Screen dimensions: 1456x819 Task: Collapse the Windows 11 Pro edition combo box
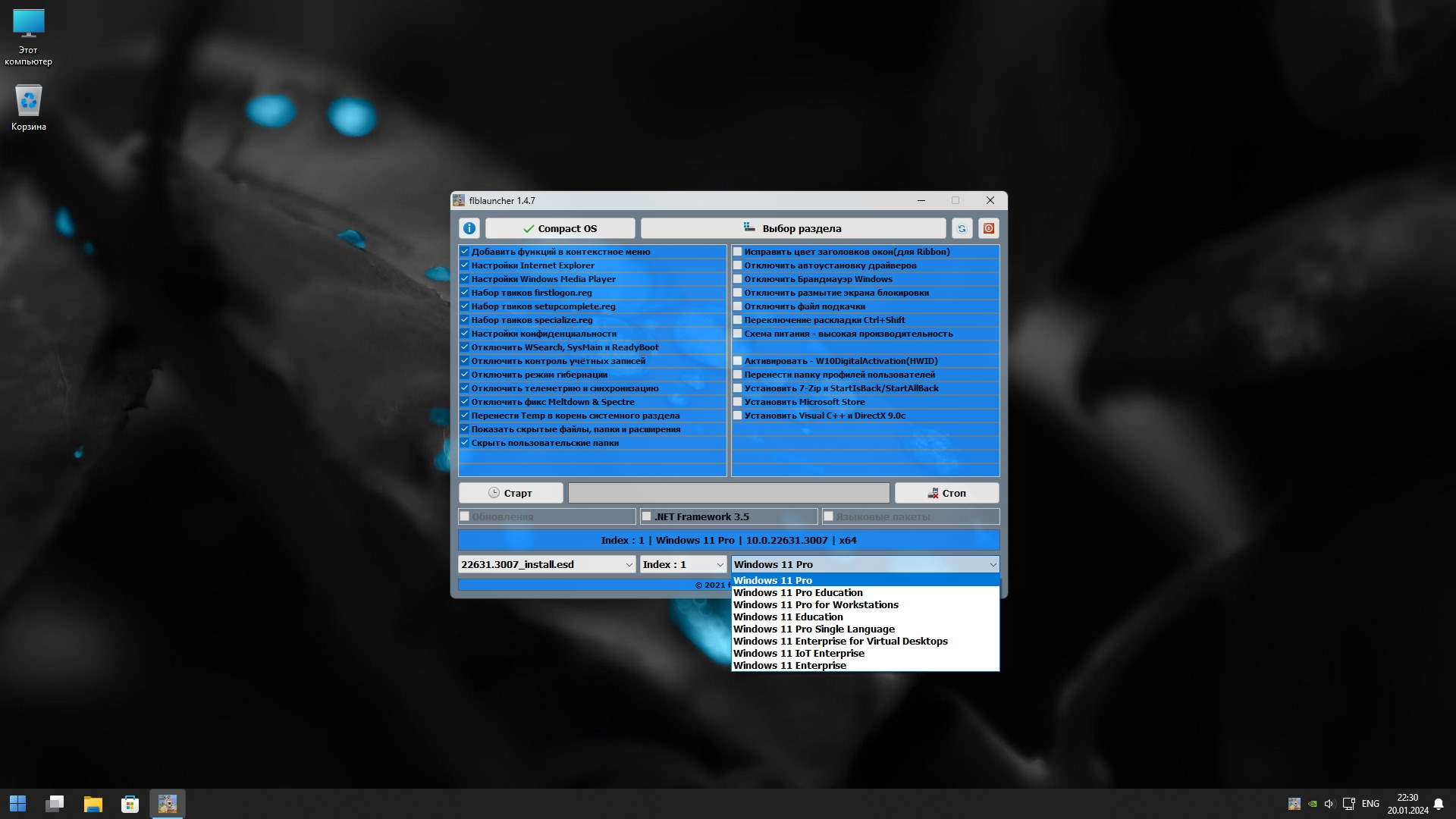[x=992, y=564]
